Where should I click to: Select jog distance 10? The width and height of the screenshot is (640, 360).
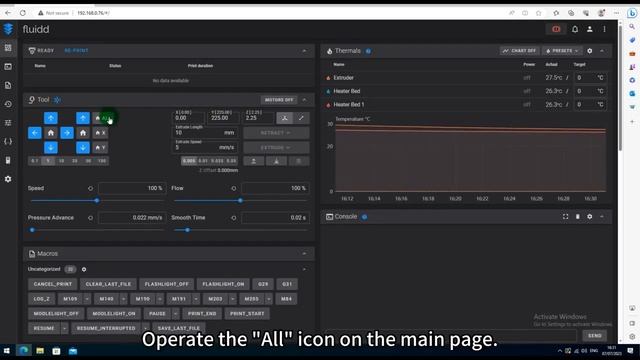[61, 161]
